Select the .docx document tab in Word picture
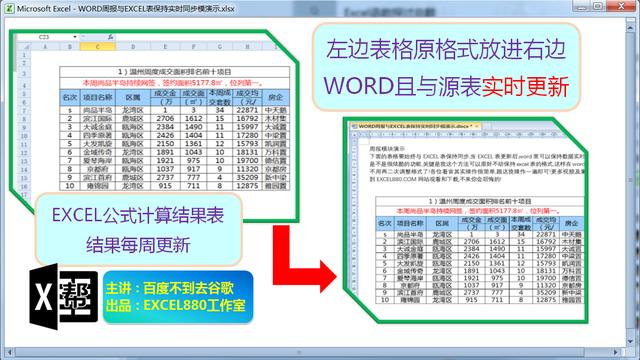The height and width of the screenshot is (360, 640). [415, 126]
